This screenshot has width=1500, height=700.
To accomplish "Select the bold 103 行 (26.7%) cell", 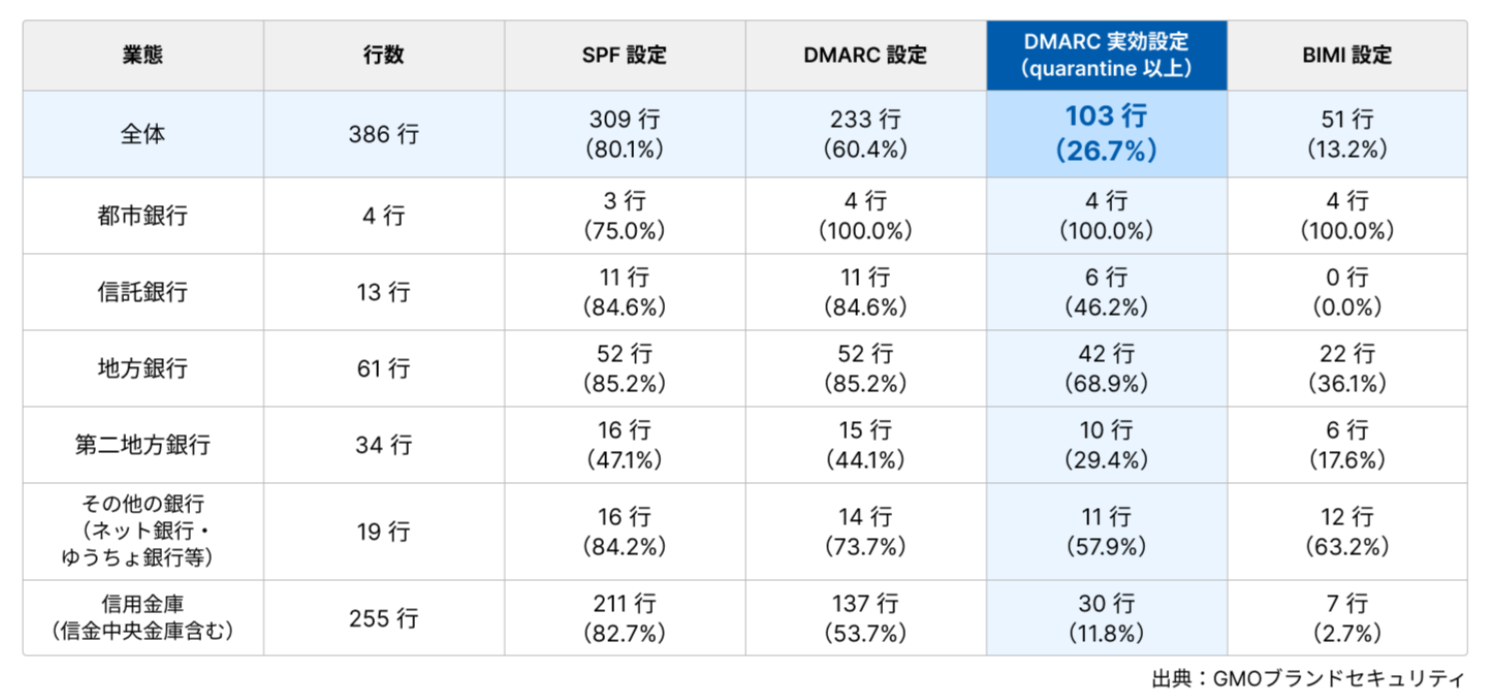I will tap(1107, 134).
